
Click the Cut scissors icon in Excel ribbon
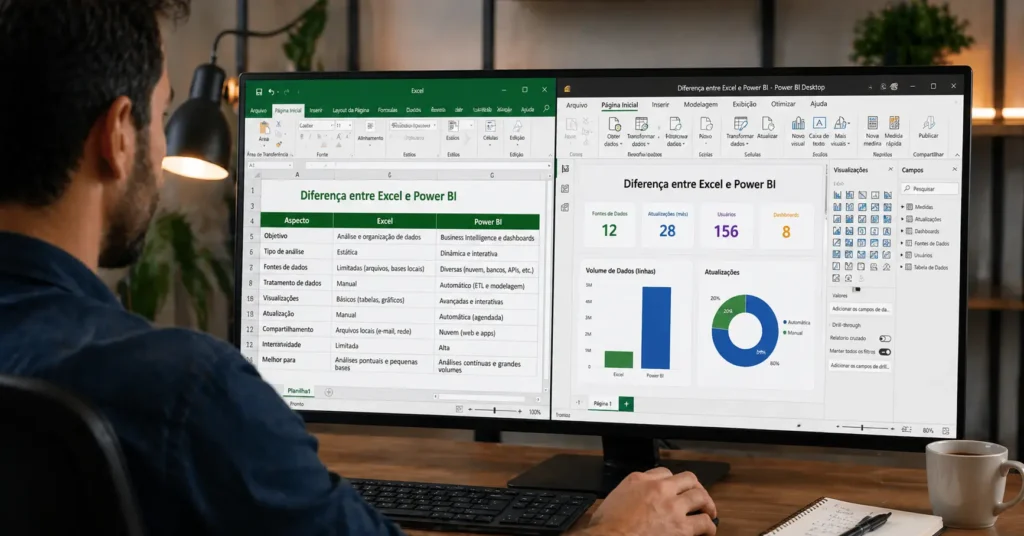click(278, 124)
